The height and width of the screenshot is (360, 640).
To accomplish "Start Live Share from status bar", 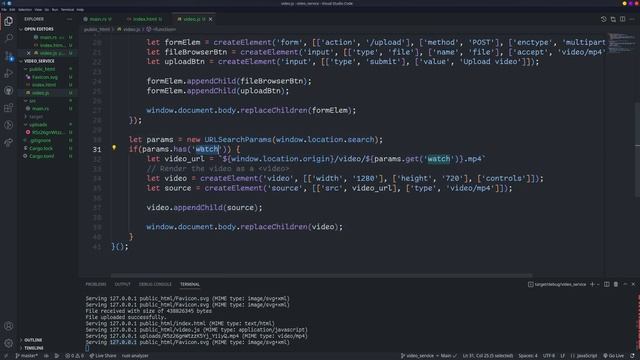I will coord(103,356).
